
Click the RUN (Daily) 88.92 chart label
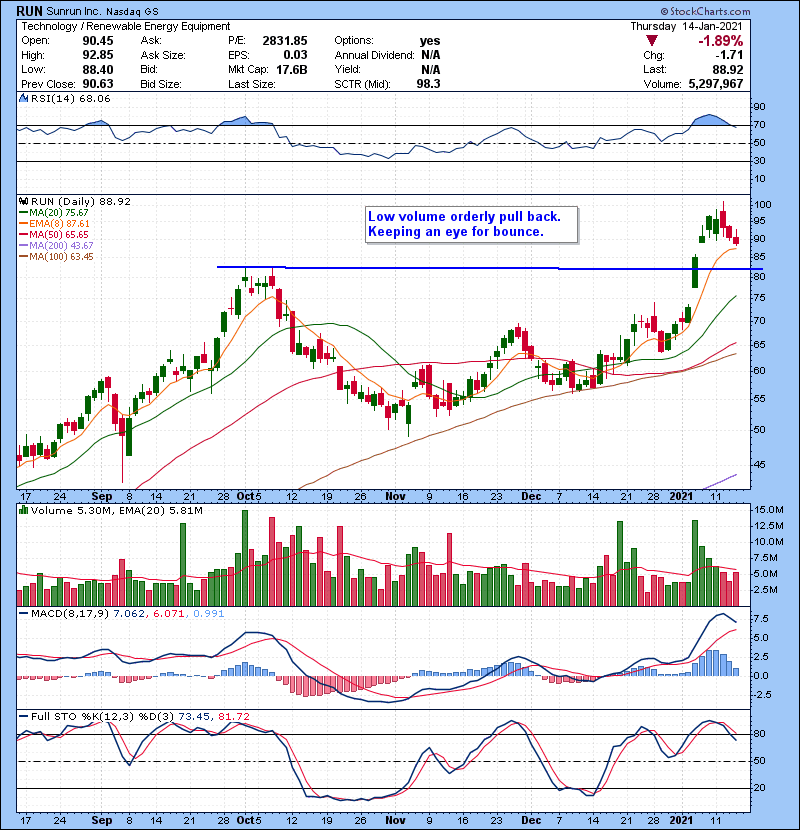tap(80, 202)
